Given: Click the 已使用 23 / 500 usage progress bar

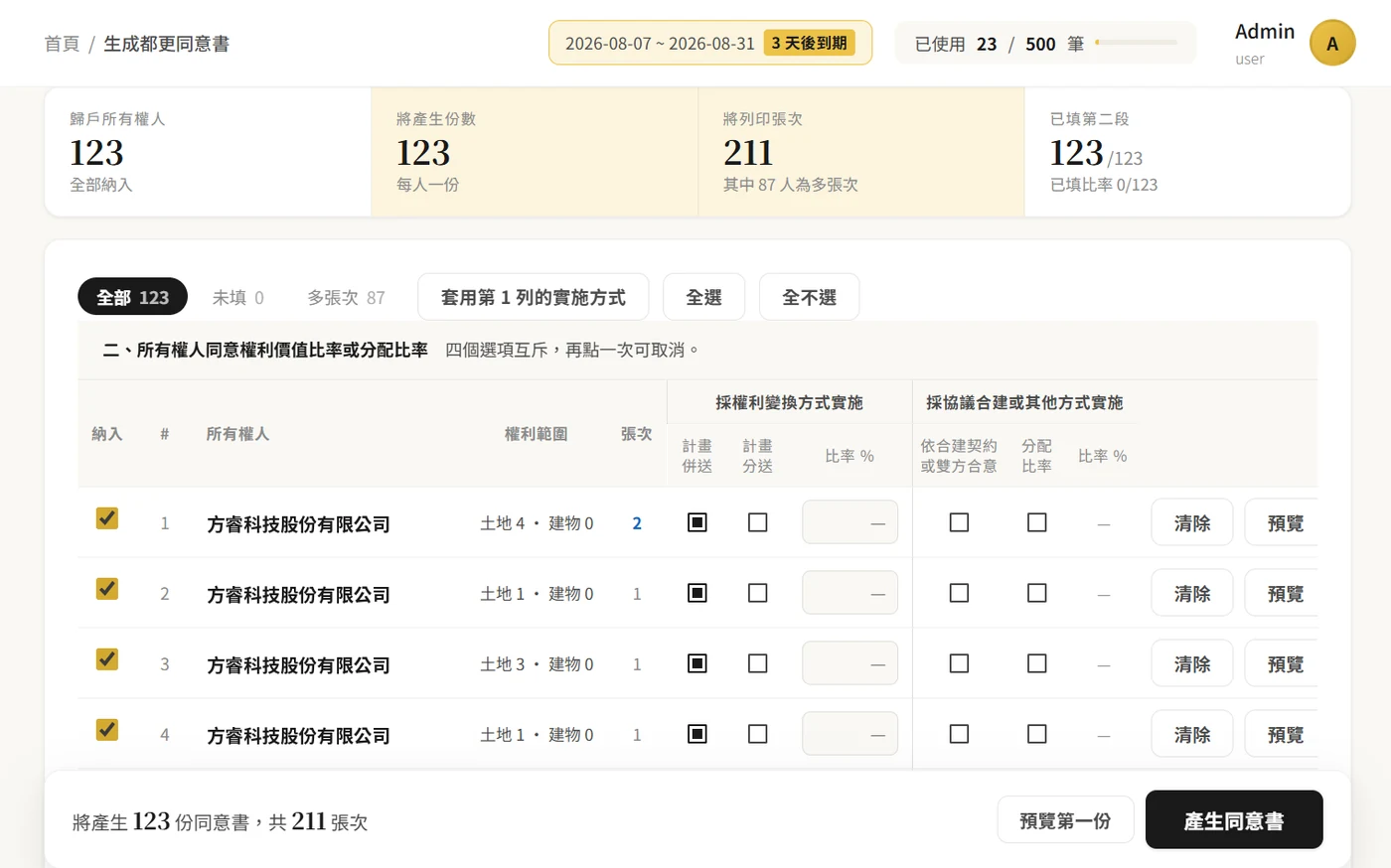Looking at the screenshot, I should [x=1137, y=43].
